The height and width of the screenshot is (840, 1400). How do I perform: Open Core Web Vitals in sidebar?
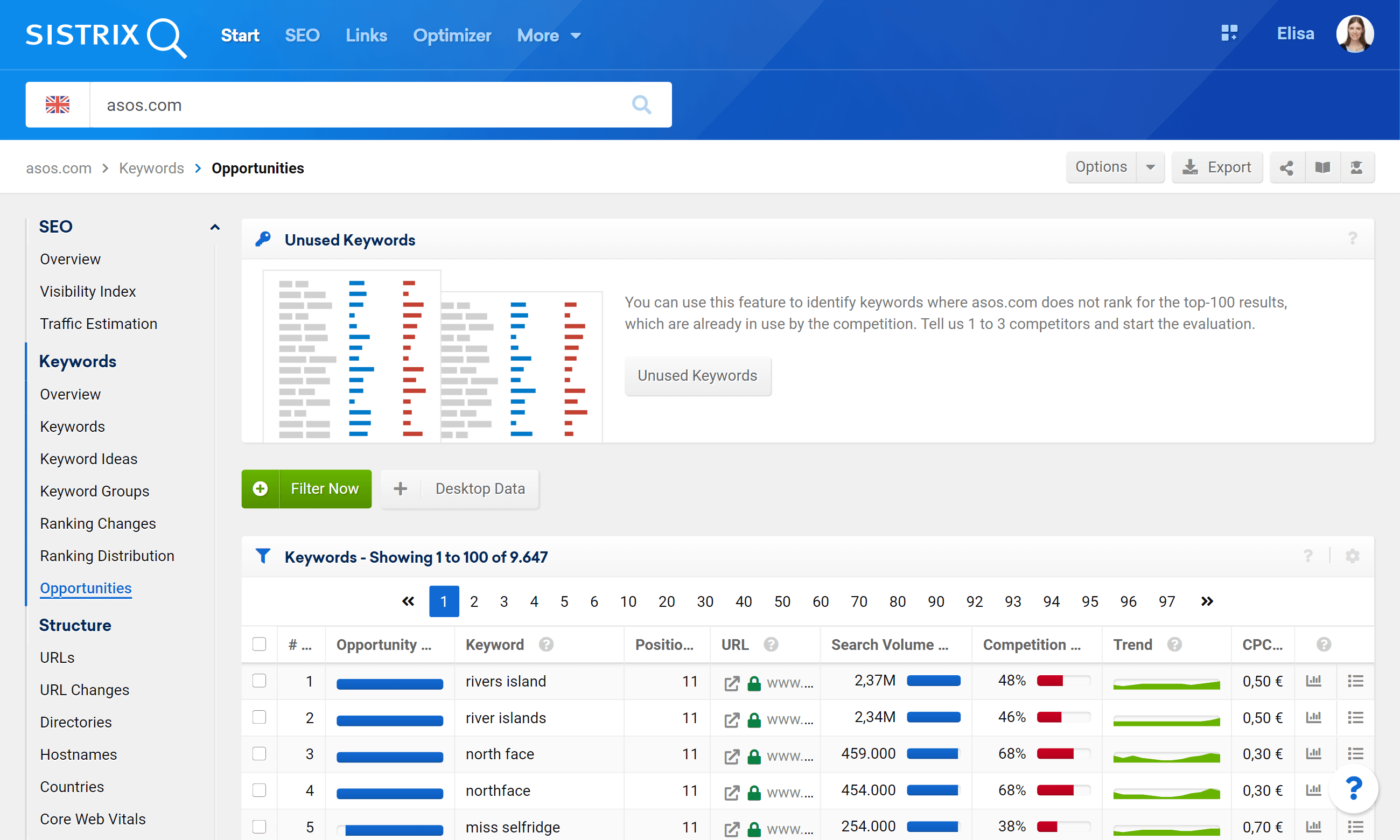(93, 819)
